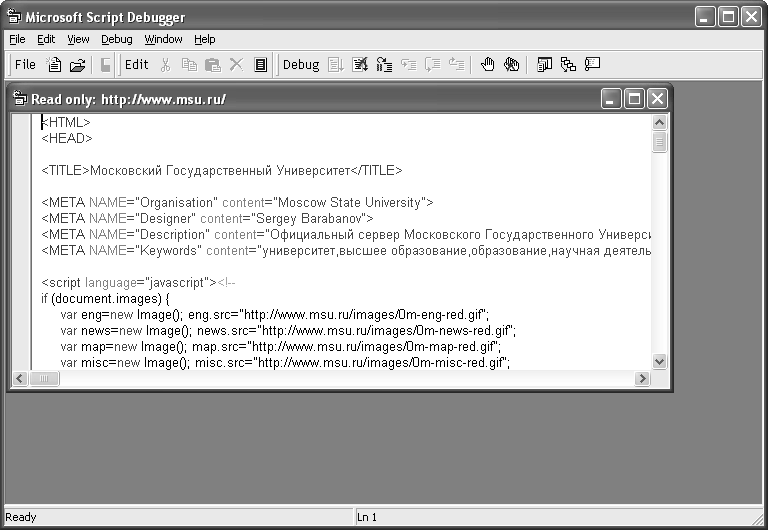
Task: Open the View menu
Action: pos(78,39)
